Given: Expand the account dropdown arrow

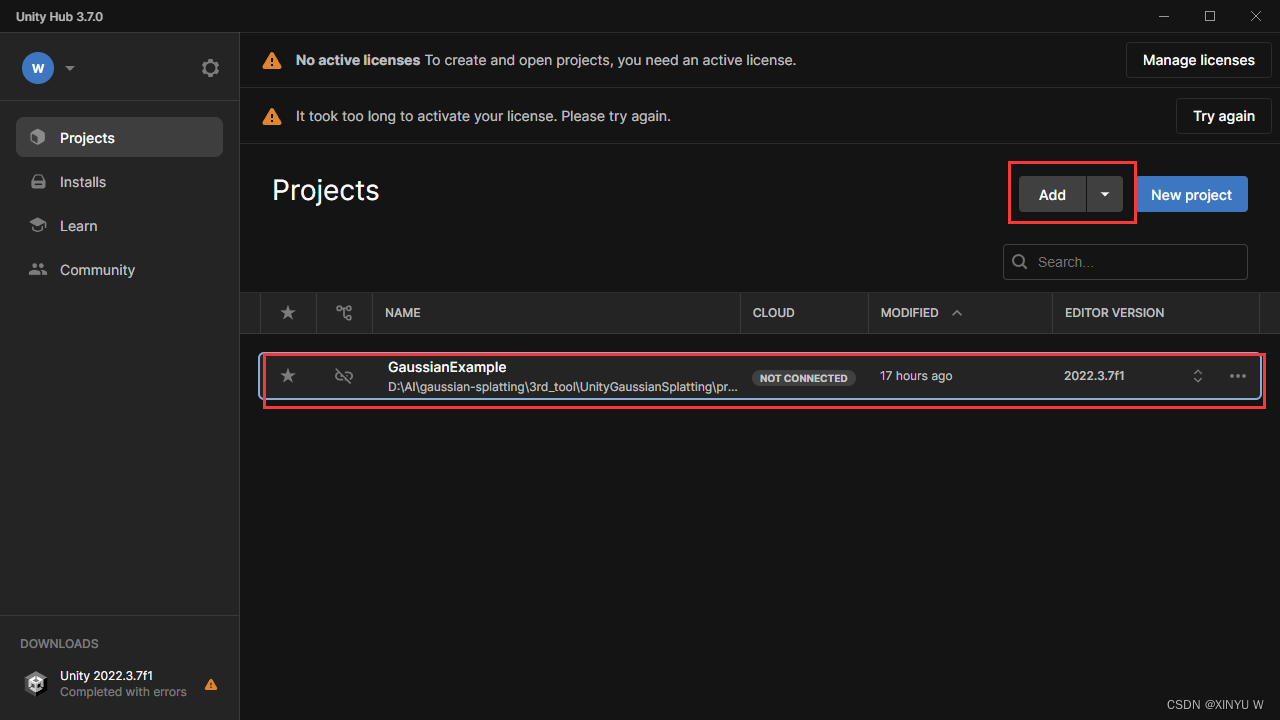Looking at the screenshot, I should (70, 69).
